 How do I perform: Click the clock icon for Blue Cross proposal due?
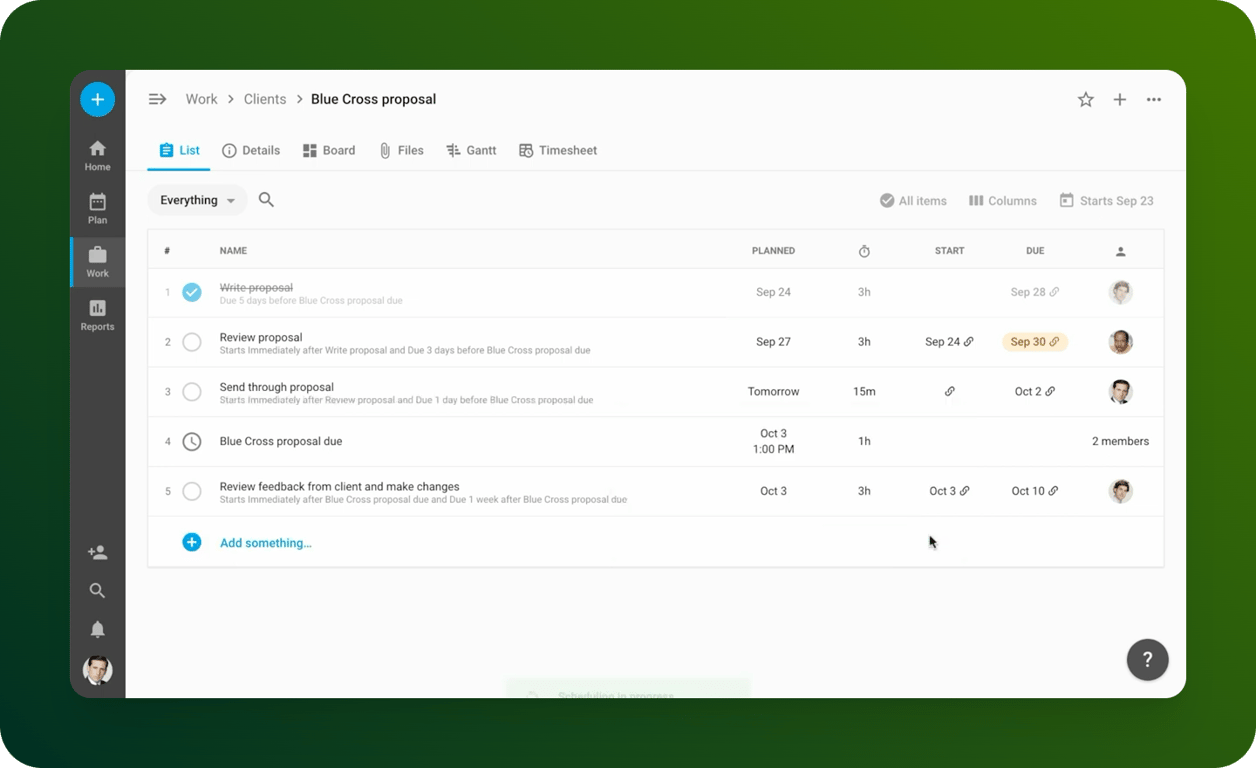pos(192,441)
